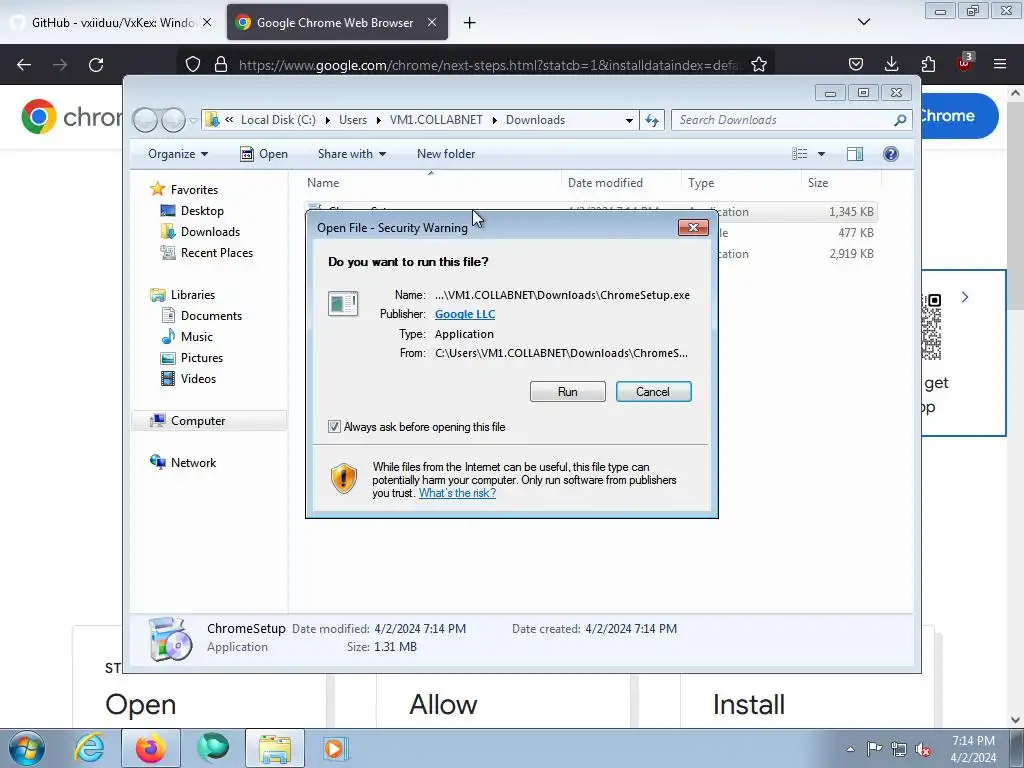
Task: Open the Share with dropdown
Action: point(351,154)
